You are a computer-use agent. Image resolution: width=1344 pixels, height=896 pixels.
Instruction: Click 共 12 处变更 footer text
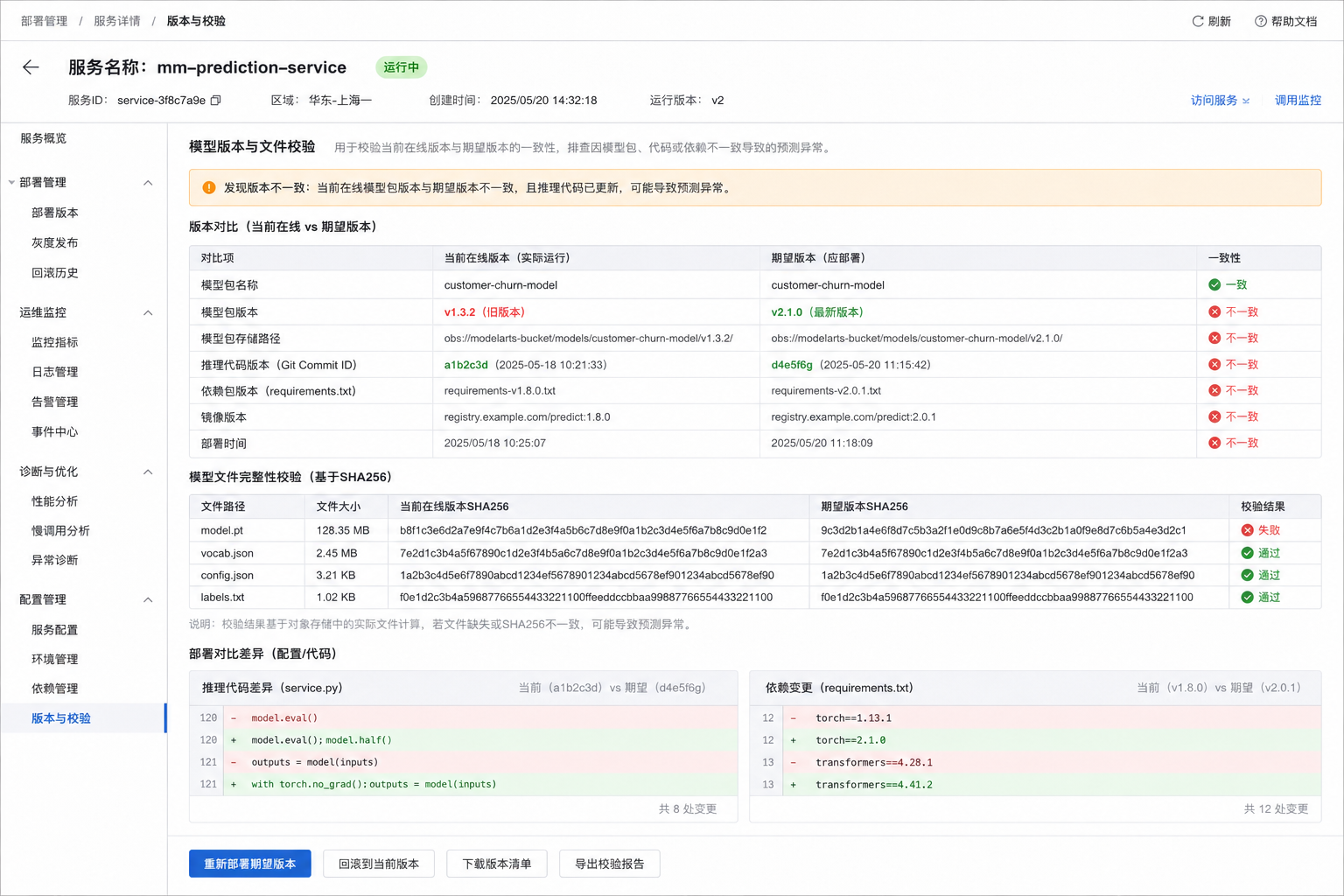[x=1276, y=809]
